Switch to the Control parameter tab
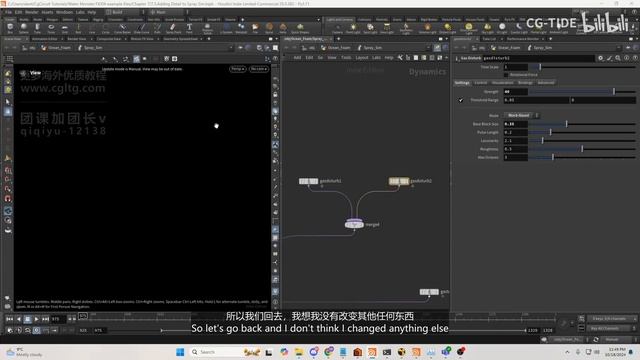This screenshot has height=360, width=640. [x=481, y=83]
